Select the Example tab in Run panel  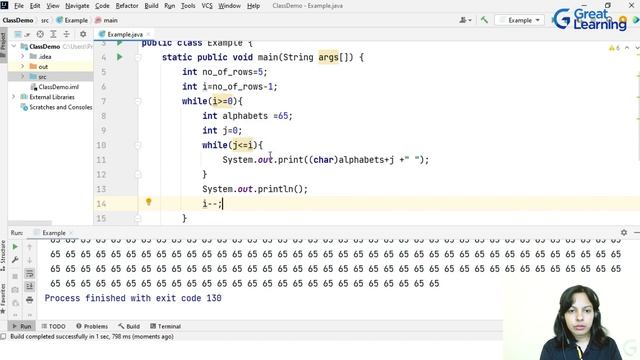pos(53,233)
